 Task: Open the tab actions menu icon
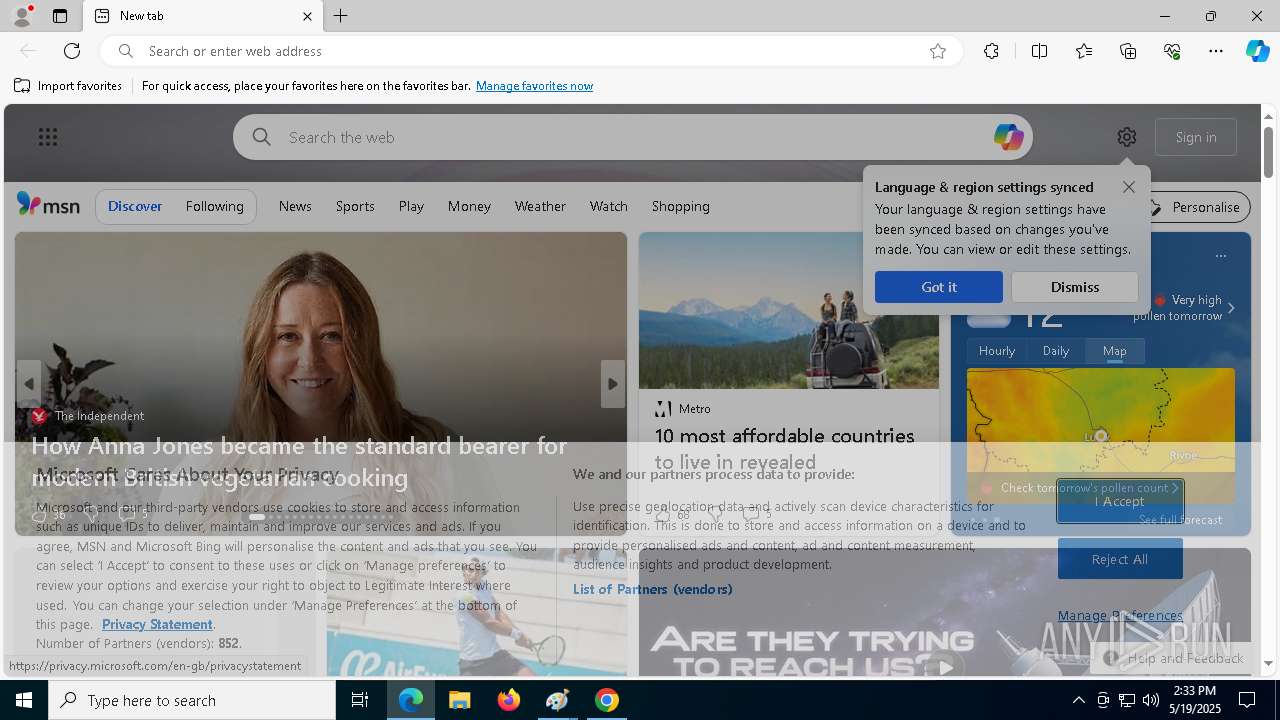(x=60, y=16)
